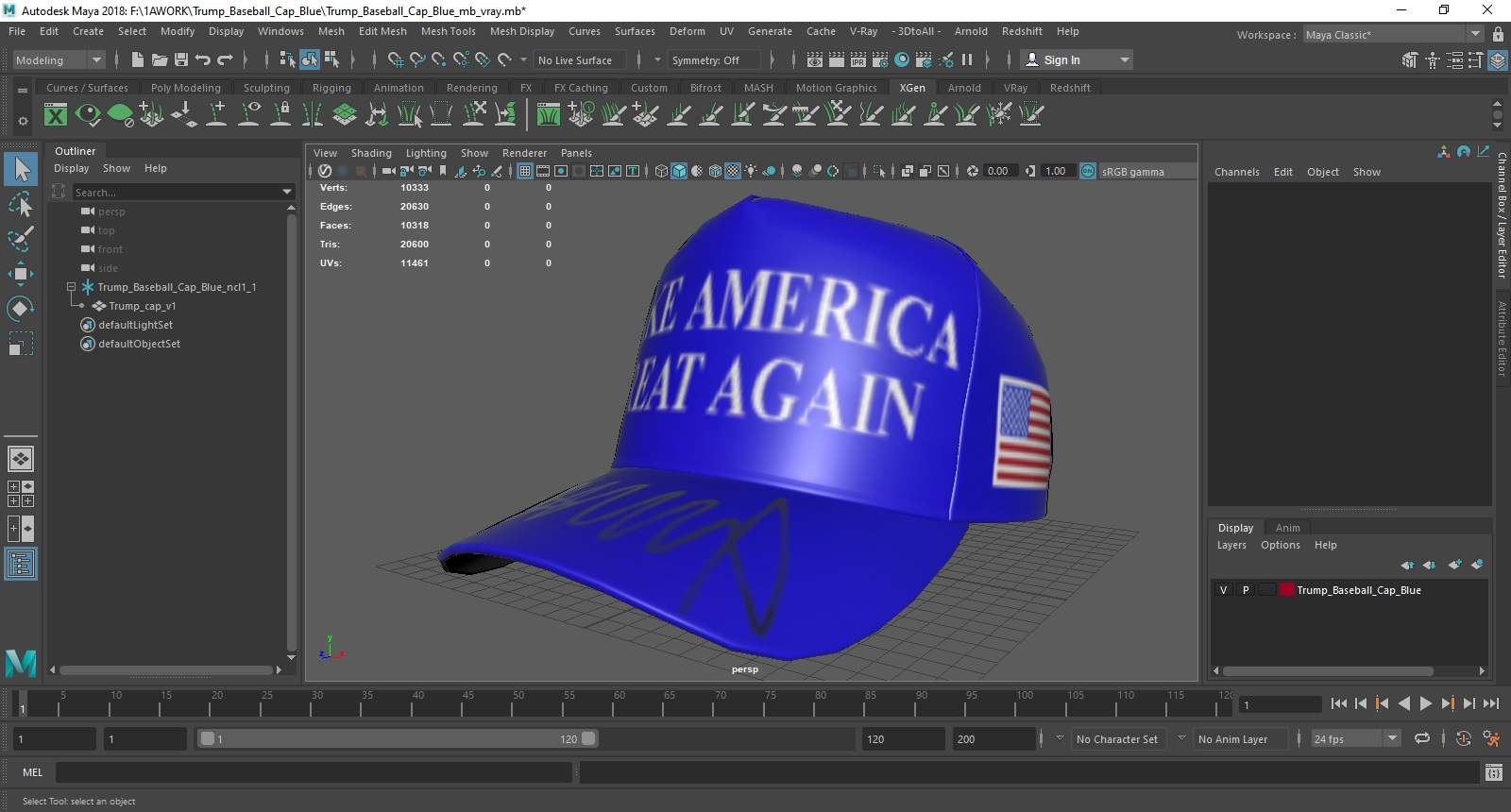This screenshot has height=812, width=1511.
Task: Toggle wireframe on shaded viewport icon
Action: [x=715, y=171]
